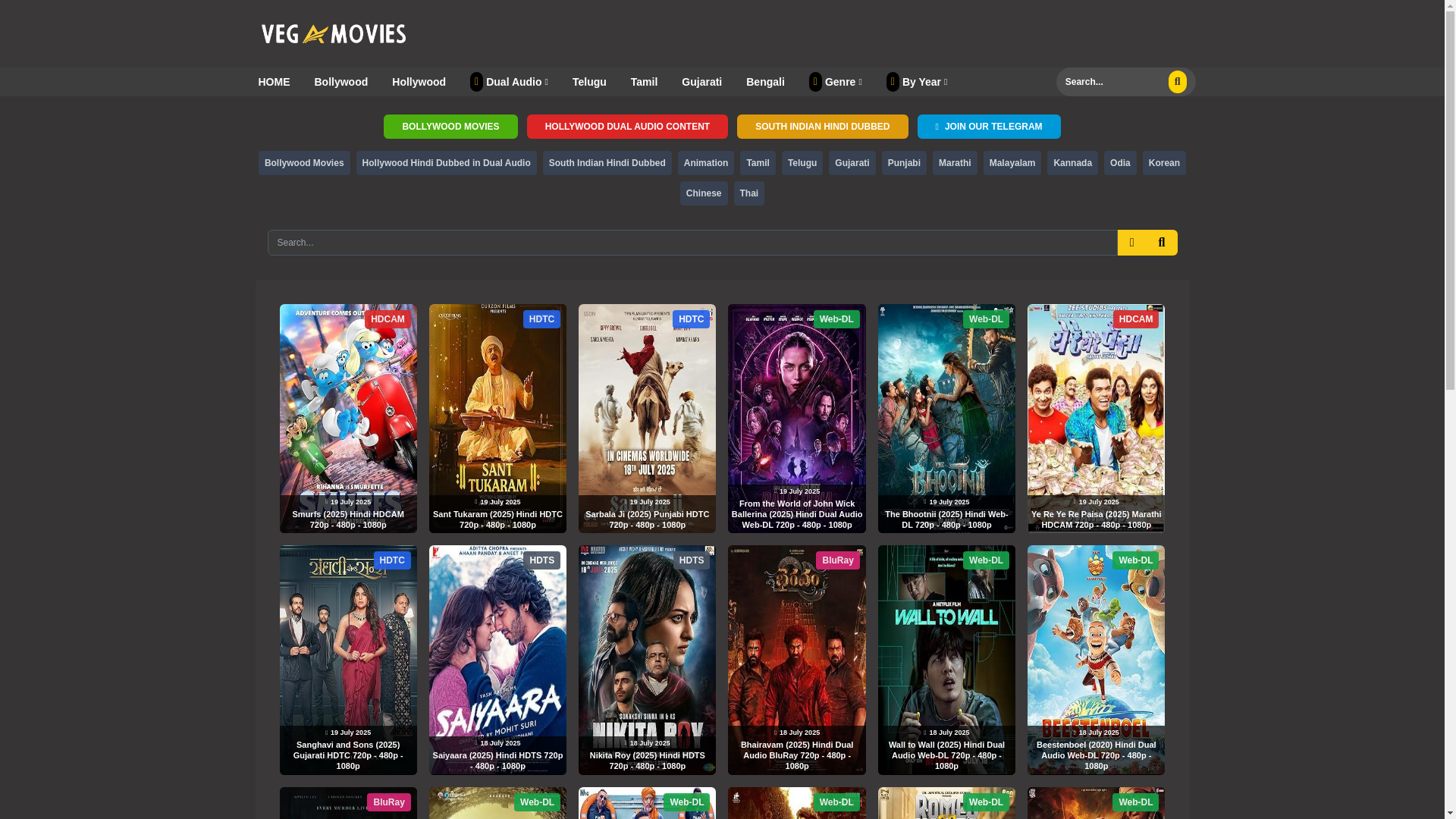This screenshot has width=1456, height=819.
Task: Open the Bollywood menu item
Action: tap(340, 82)
